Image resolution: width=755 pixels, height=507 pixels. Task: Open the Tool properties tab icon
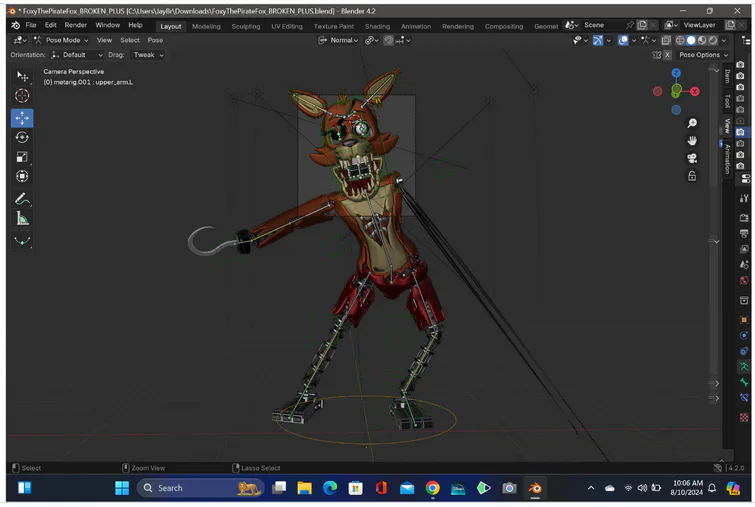pos(744,198)
